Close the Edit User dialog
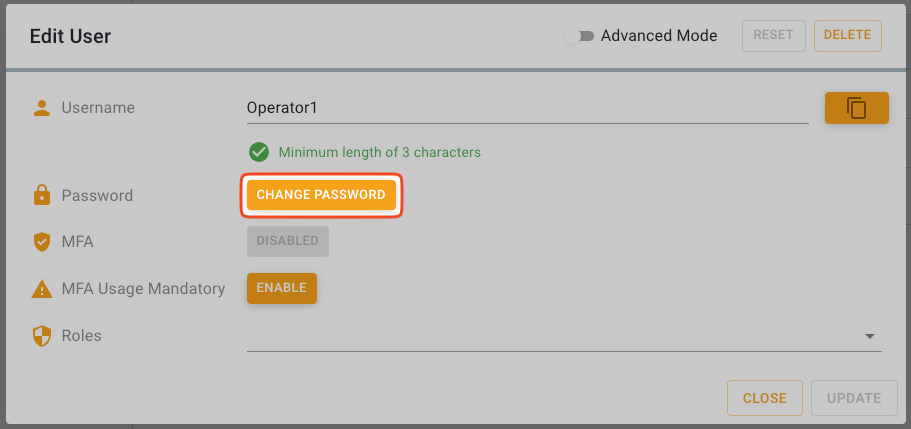Viewport: 911px width, 429px height. 764,398
